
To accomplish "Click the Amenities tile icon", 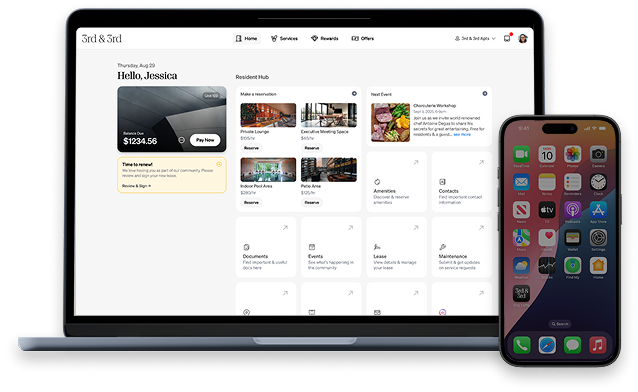I will tap(377, 182).
